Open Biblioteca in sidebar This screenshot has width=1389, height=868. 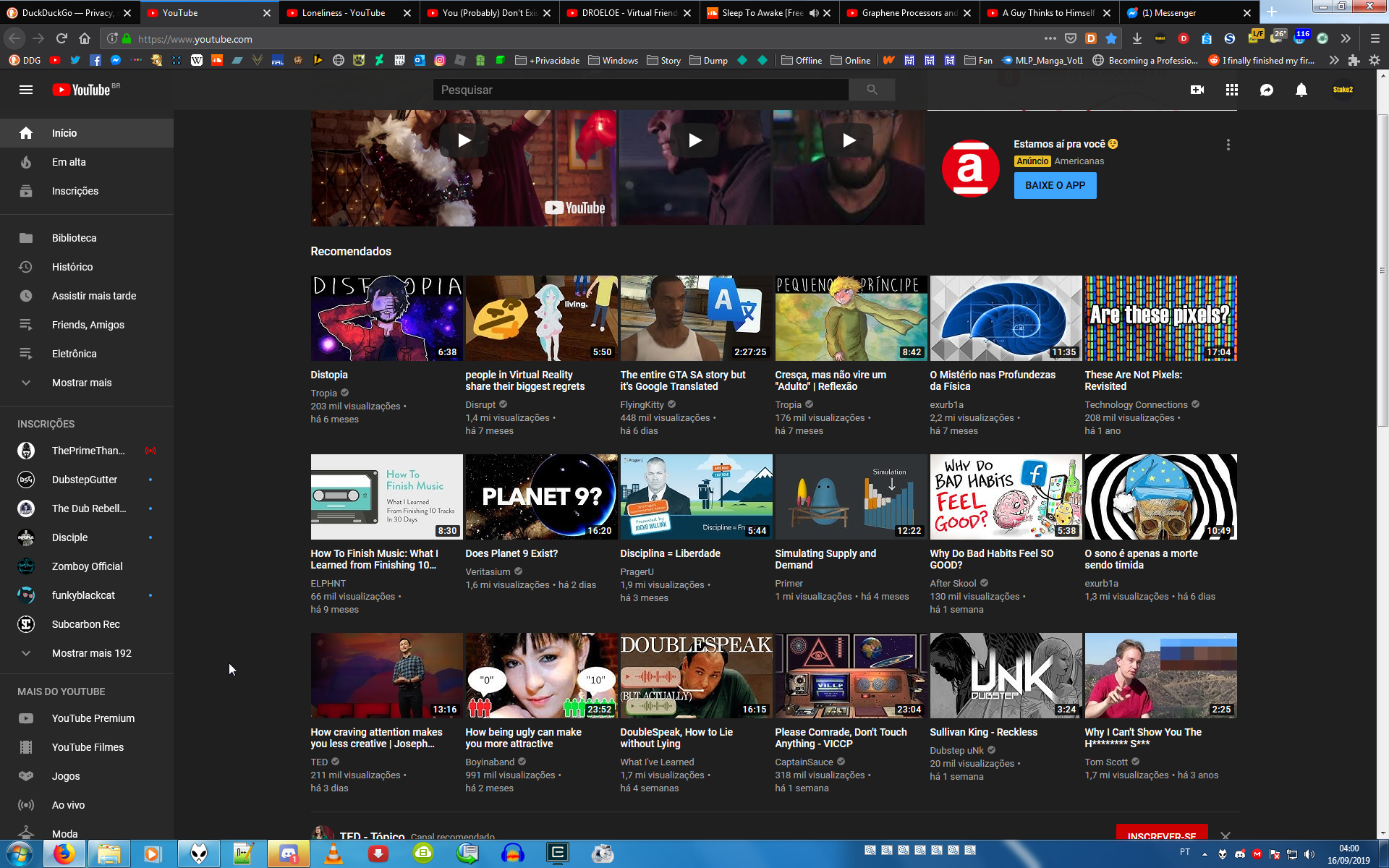(x=87, y=238)
